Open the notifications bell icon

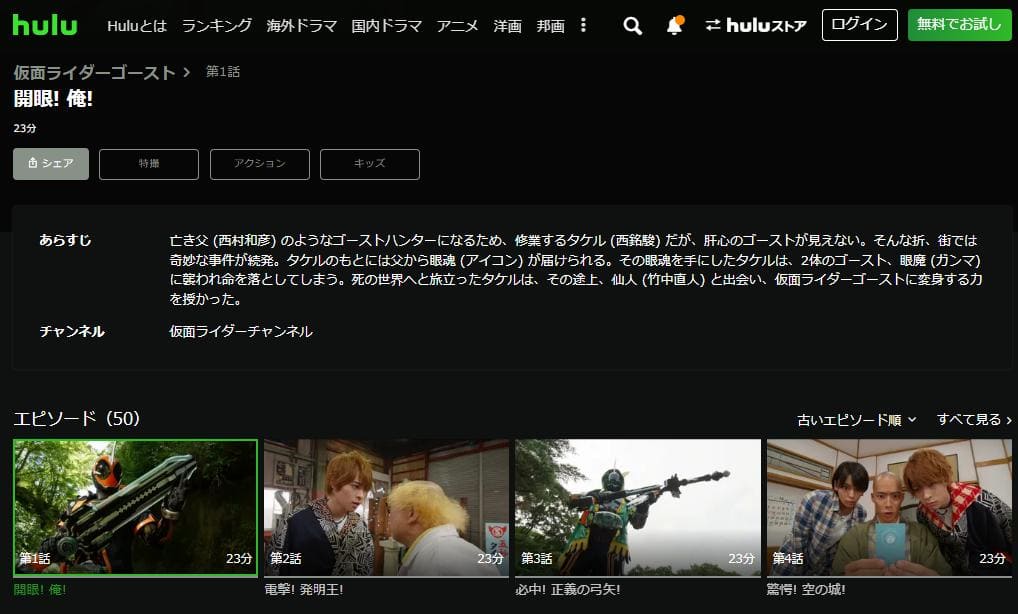(675, 25)
